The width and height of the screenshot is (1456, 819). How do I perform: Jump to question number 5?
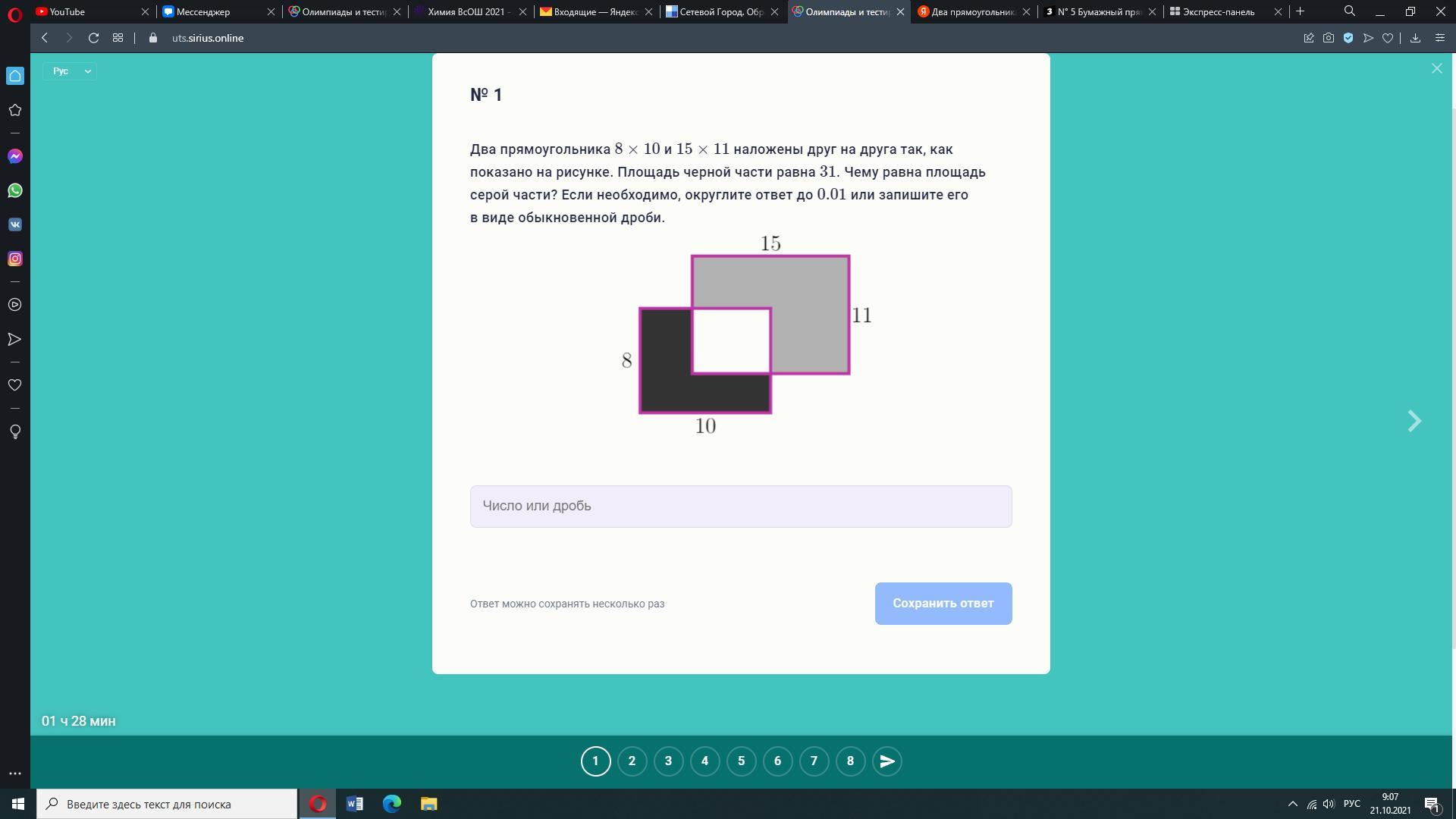click(741, 761)
